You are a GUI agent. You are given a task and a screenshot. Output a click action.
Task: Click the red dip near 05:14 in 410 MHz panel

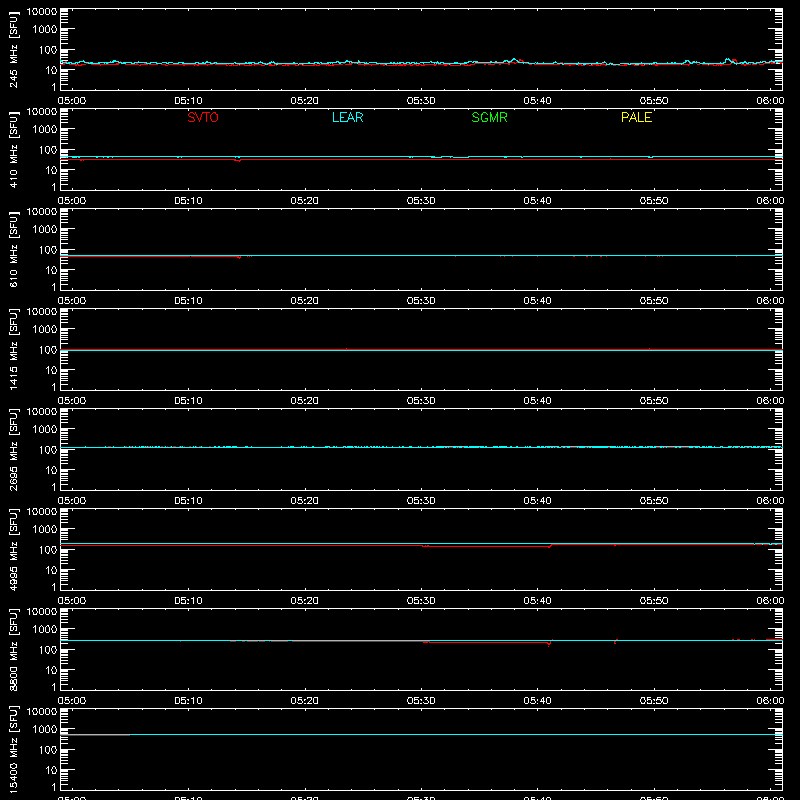(x=238, y=160)
